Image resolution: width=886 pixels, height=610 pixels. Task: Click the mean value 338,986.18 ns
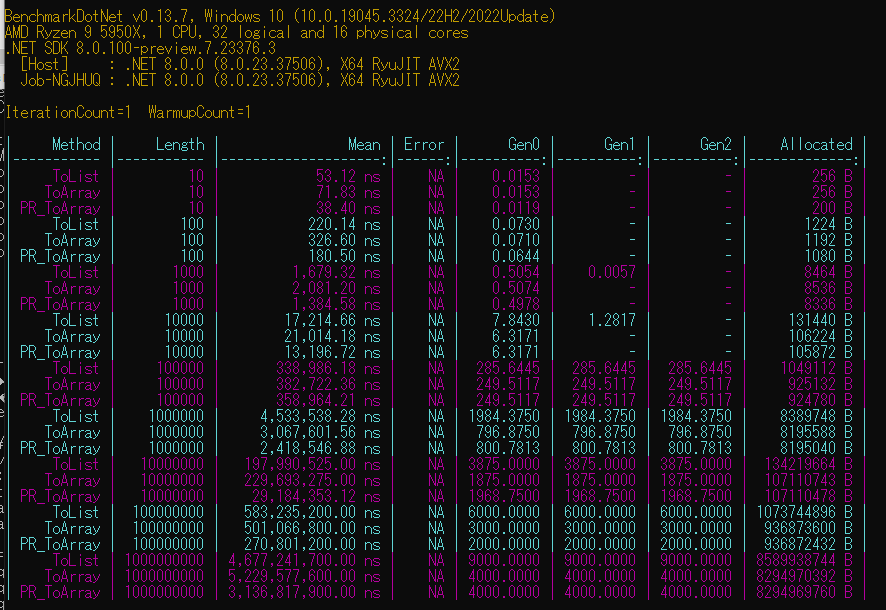(x=328, y=369)
